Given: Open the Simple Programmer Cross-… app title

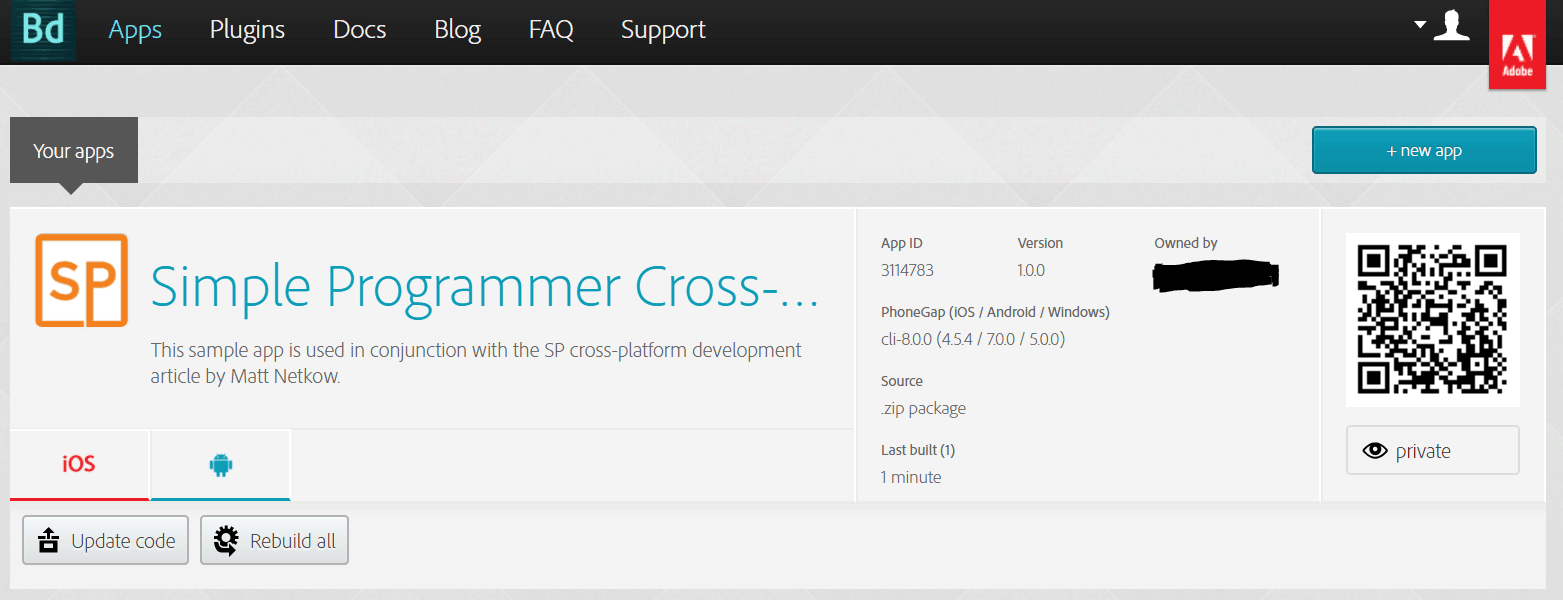Looking at the screenshot, I should [x=484, y=286].
